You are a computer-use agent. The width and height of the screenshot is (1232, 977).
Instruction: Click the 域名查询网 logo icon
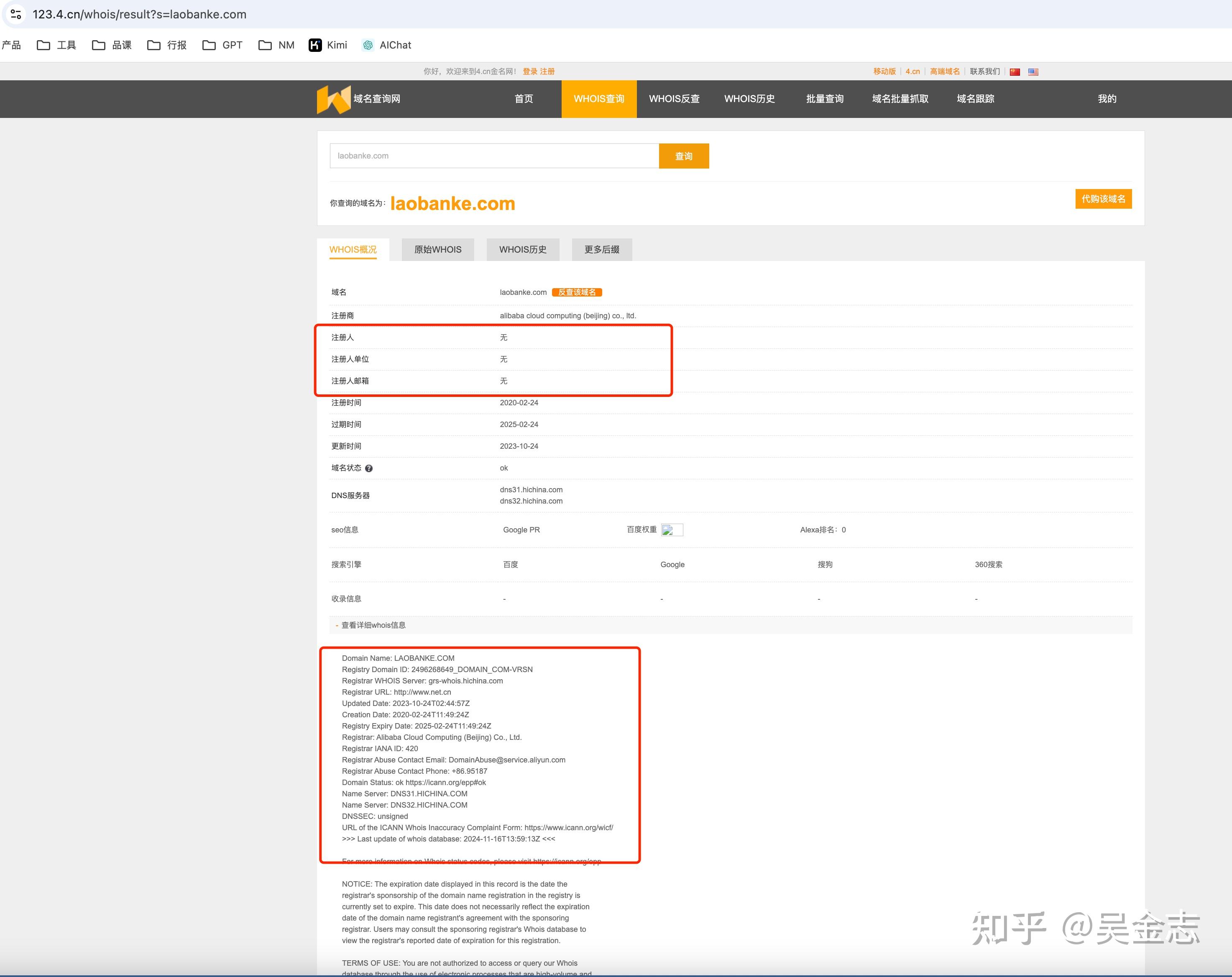[334, 99]
